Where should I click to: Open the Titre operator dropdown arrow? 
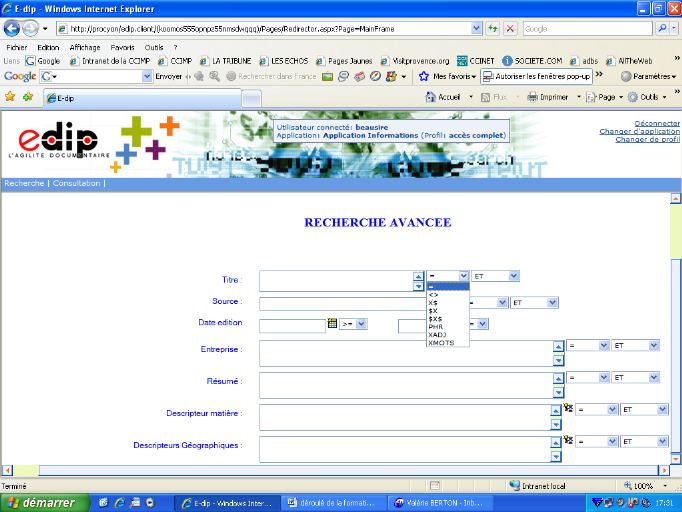(x=463, y=276)
